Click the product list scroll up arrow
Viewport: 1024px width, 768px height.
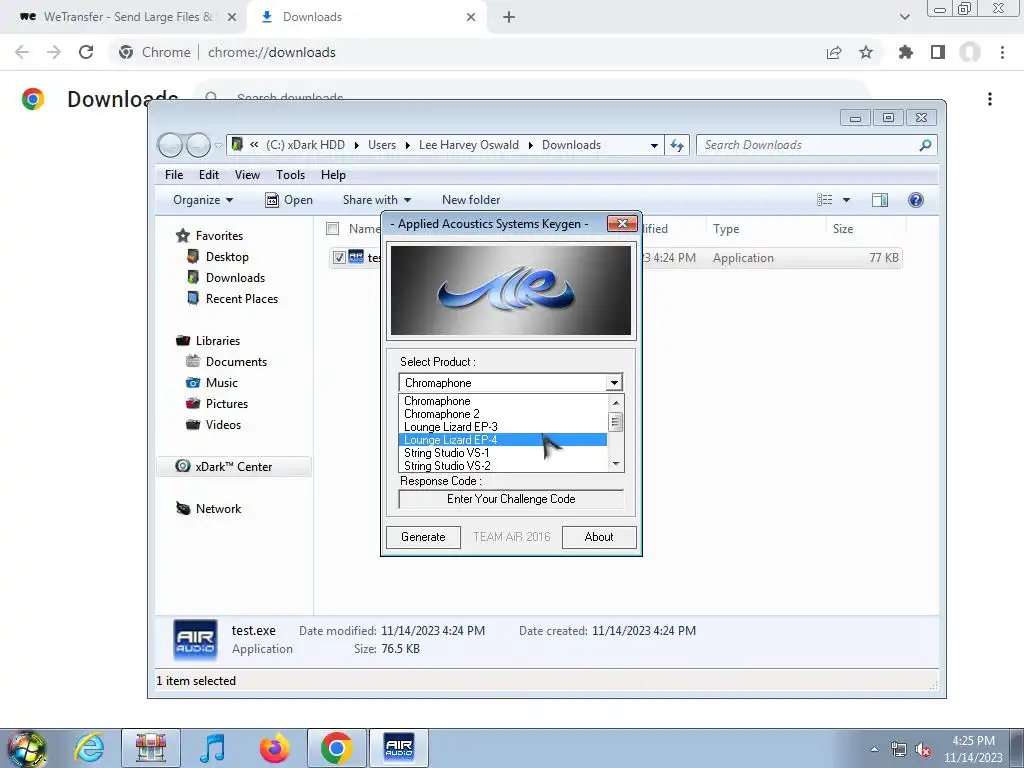615,402
